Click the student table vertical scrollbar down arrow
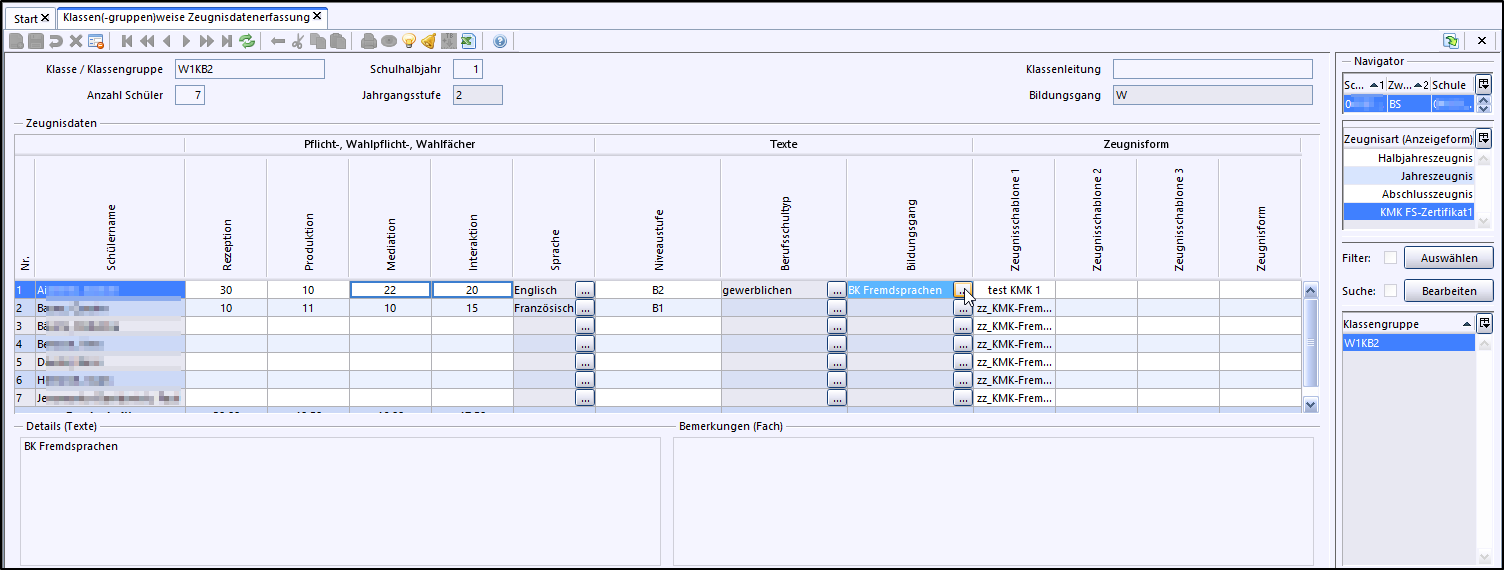 pos(1310,404)
